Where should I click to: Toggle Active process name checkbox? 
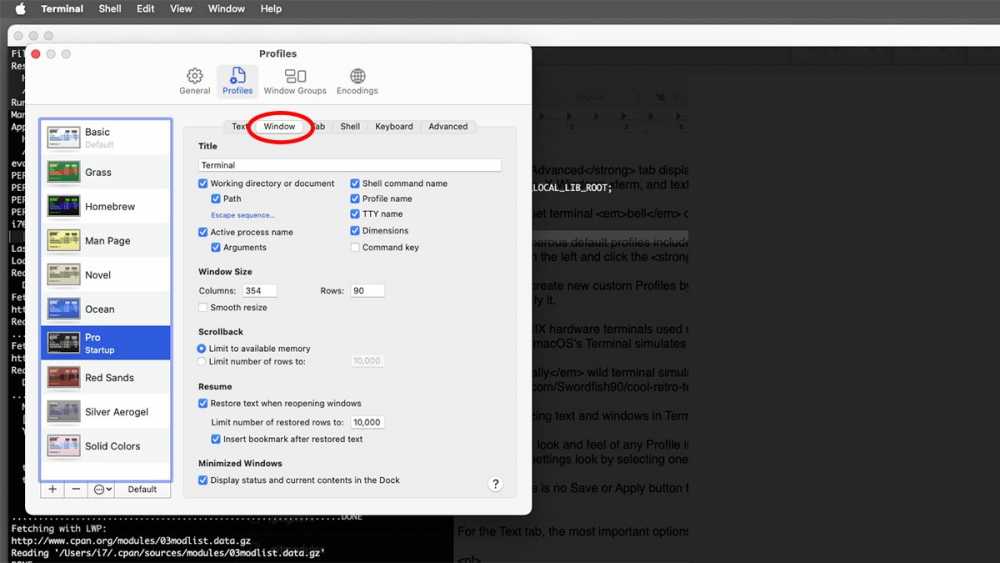coord(203,232)
